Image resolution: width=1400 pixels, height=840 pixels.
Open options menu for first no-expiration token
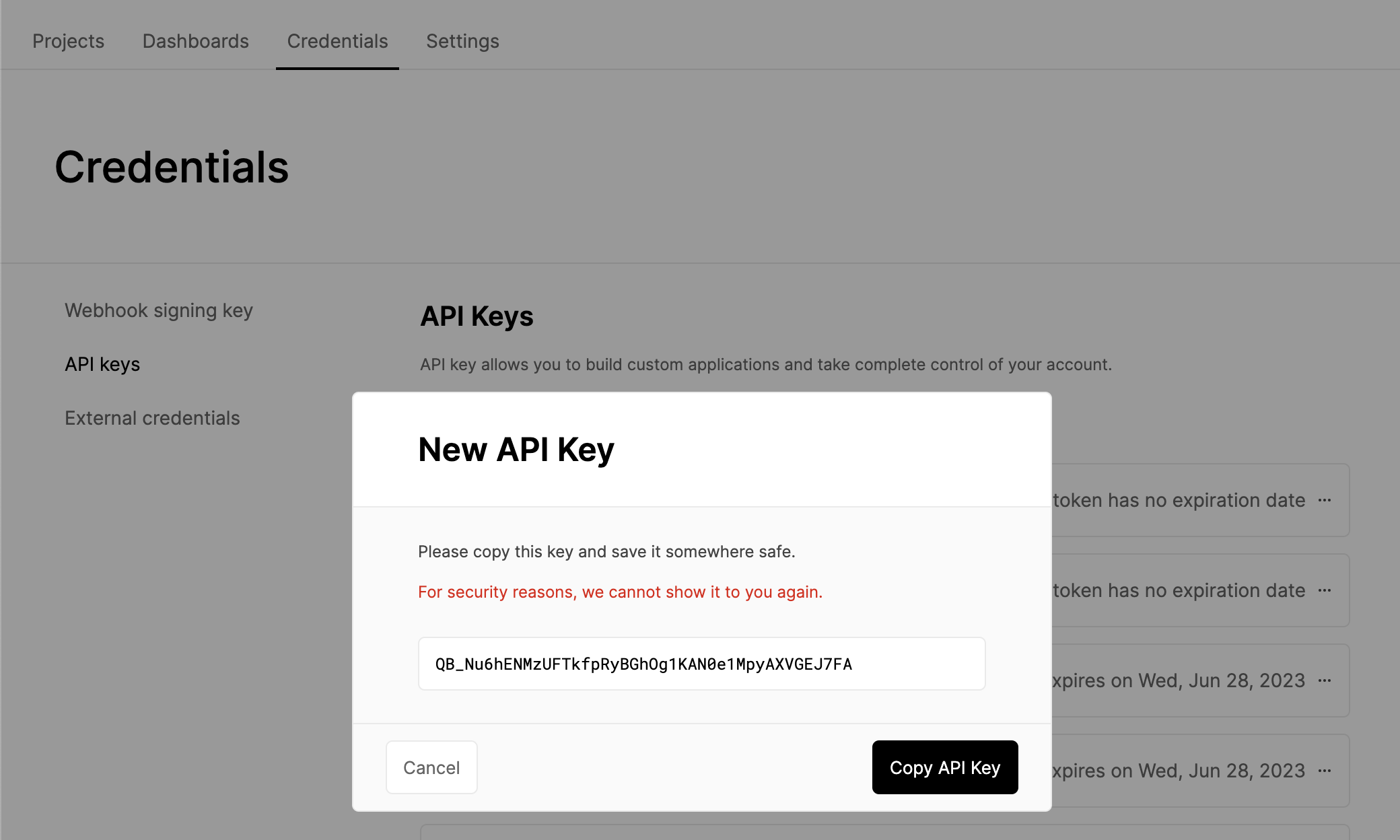1325,500
